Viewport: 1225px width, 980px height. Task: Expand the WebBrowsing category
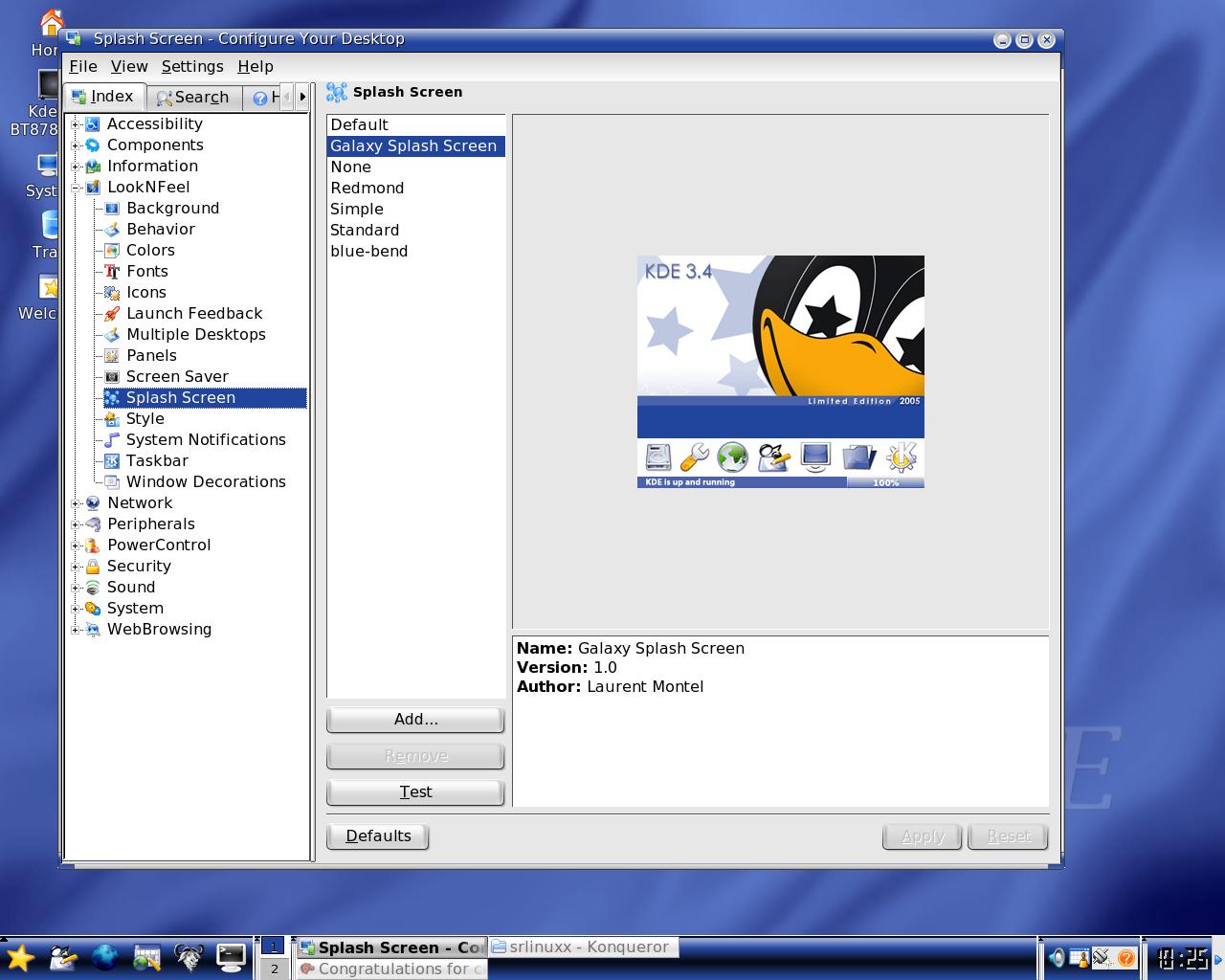(76, 630)
